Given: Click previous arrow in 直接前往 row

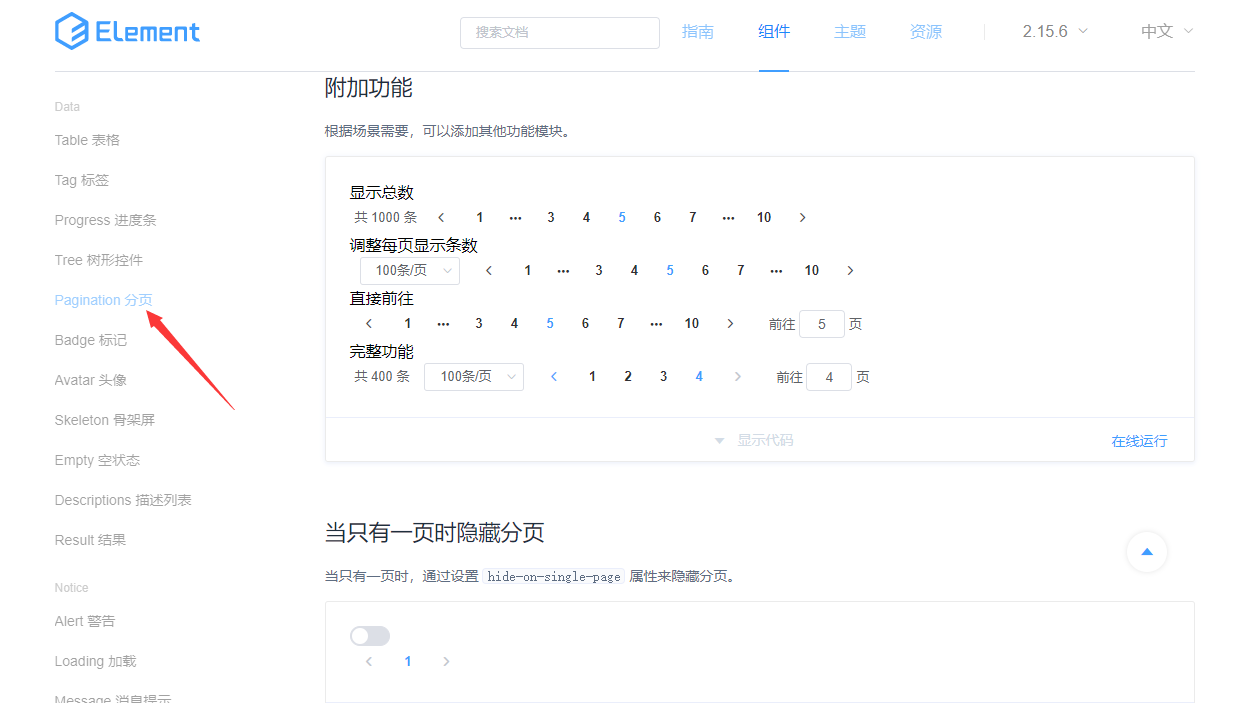Looking at the screenshot, I should pos(369,323).
